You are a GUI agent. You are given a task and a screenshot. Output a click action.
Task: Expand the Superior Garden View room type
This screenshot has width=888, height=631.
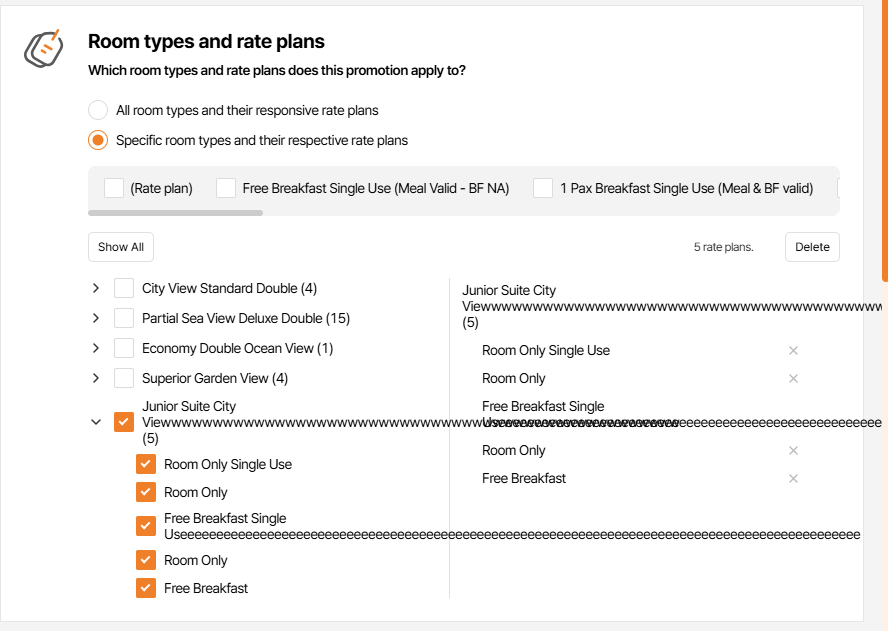[x=96, y=379]
